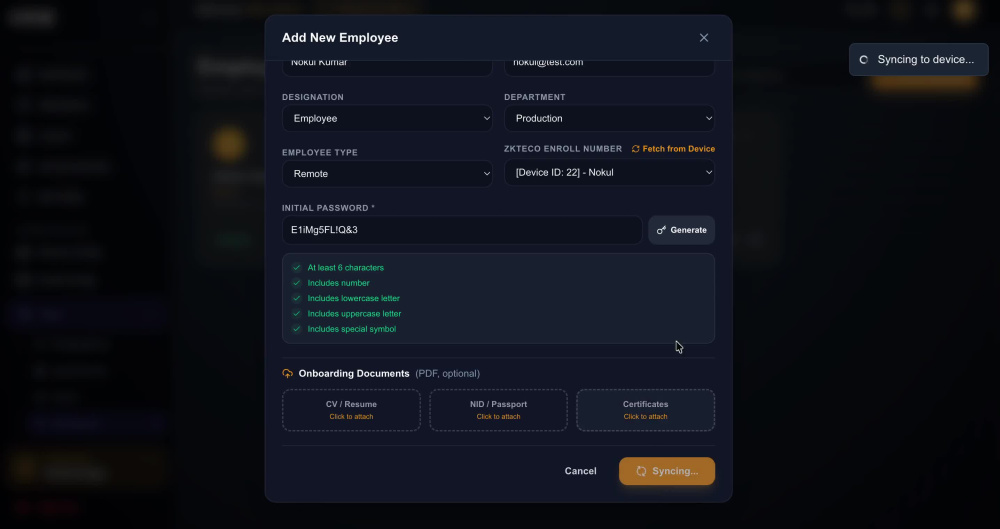Click the cloud upload icon beside Onboarding Documents
1000x529 pixels.
click(x=288, y=373)
